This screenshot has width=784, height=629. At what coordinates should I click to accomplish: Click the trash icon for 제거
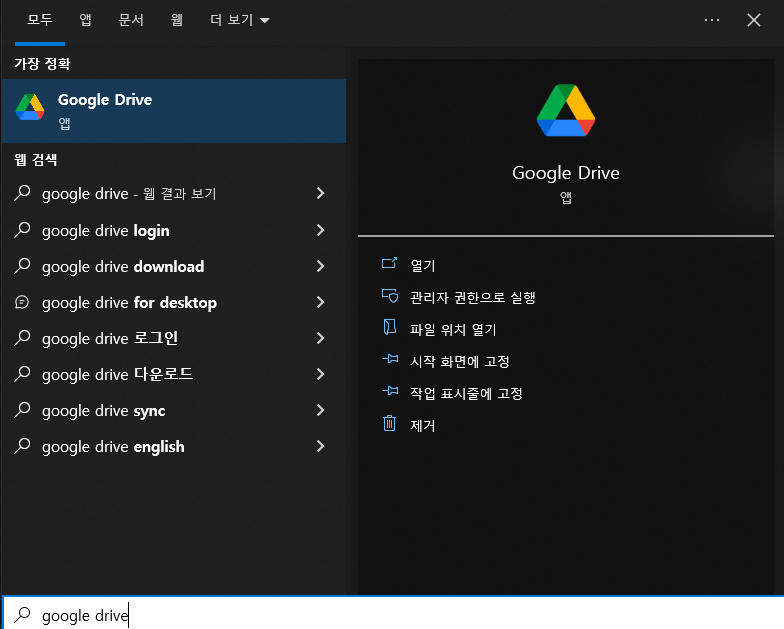[390, 424]
